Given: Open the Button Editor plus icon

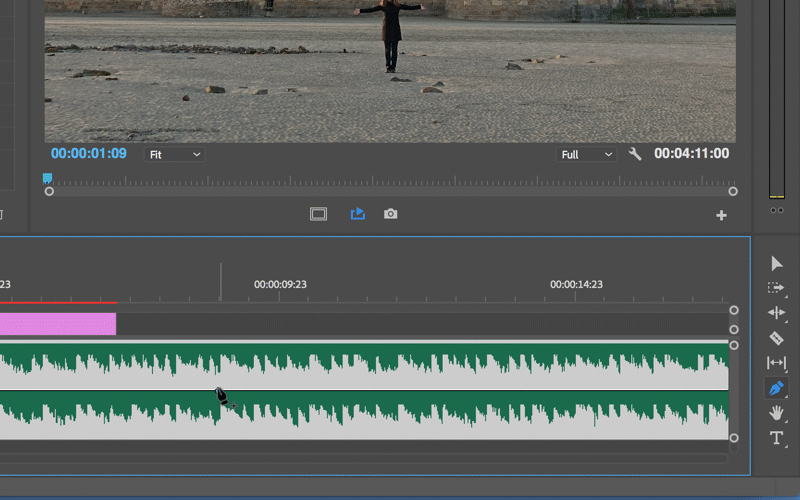Looking at the screenshot, I should 721,215.
